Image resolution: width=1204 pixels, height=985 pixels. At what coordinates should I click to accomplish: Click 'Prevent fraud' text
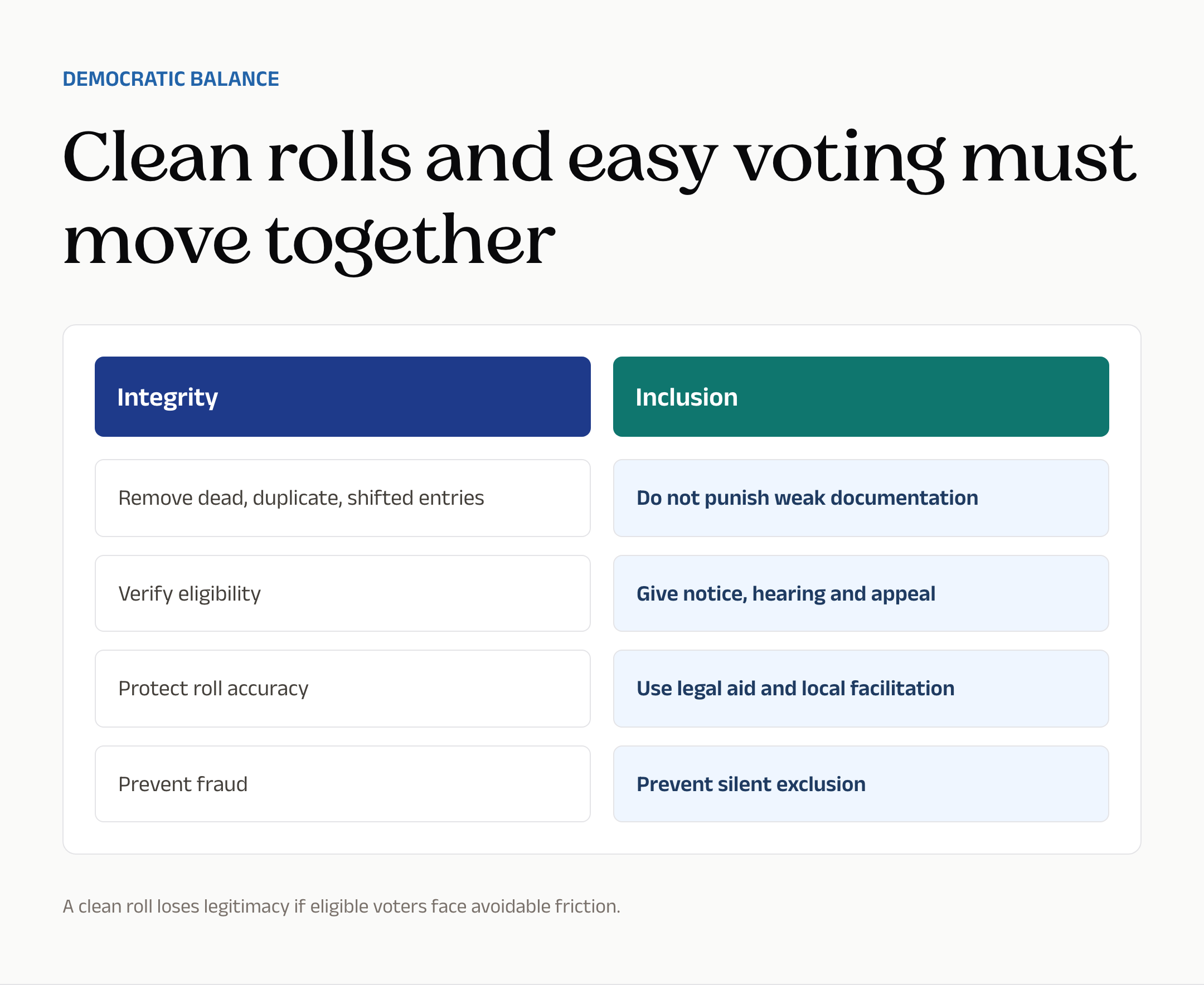(x=183, y=784)
